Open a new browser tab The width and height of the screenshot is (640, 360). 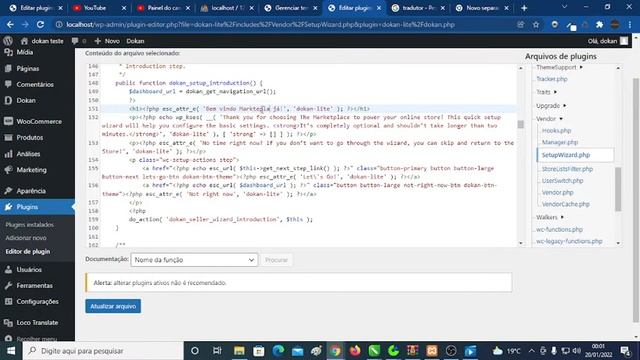click(524, 8)
